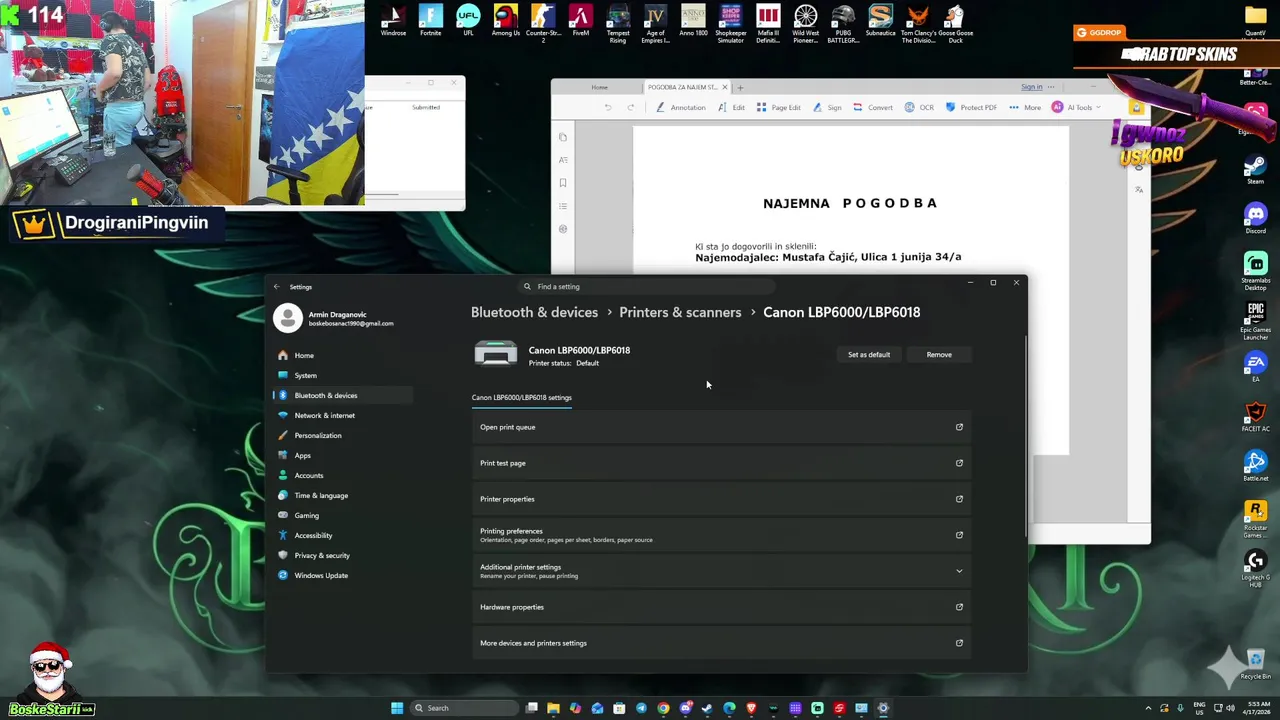Expand Additional printer settings
Viewport: 1280px width, 720px height.
[722, 571]
